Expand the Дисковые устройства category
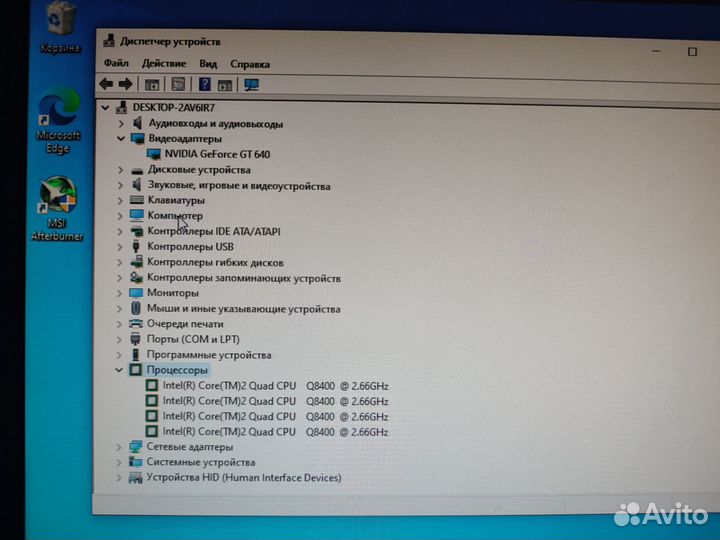720x540 pixels. click(x=121, y=170)
